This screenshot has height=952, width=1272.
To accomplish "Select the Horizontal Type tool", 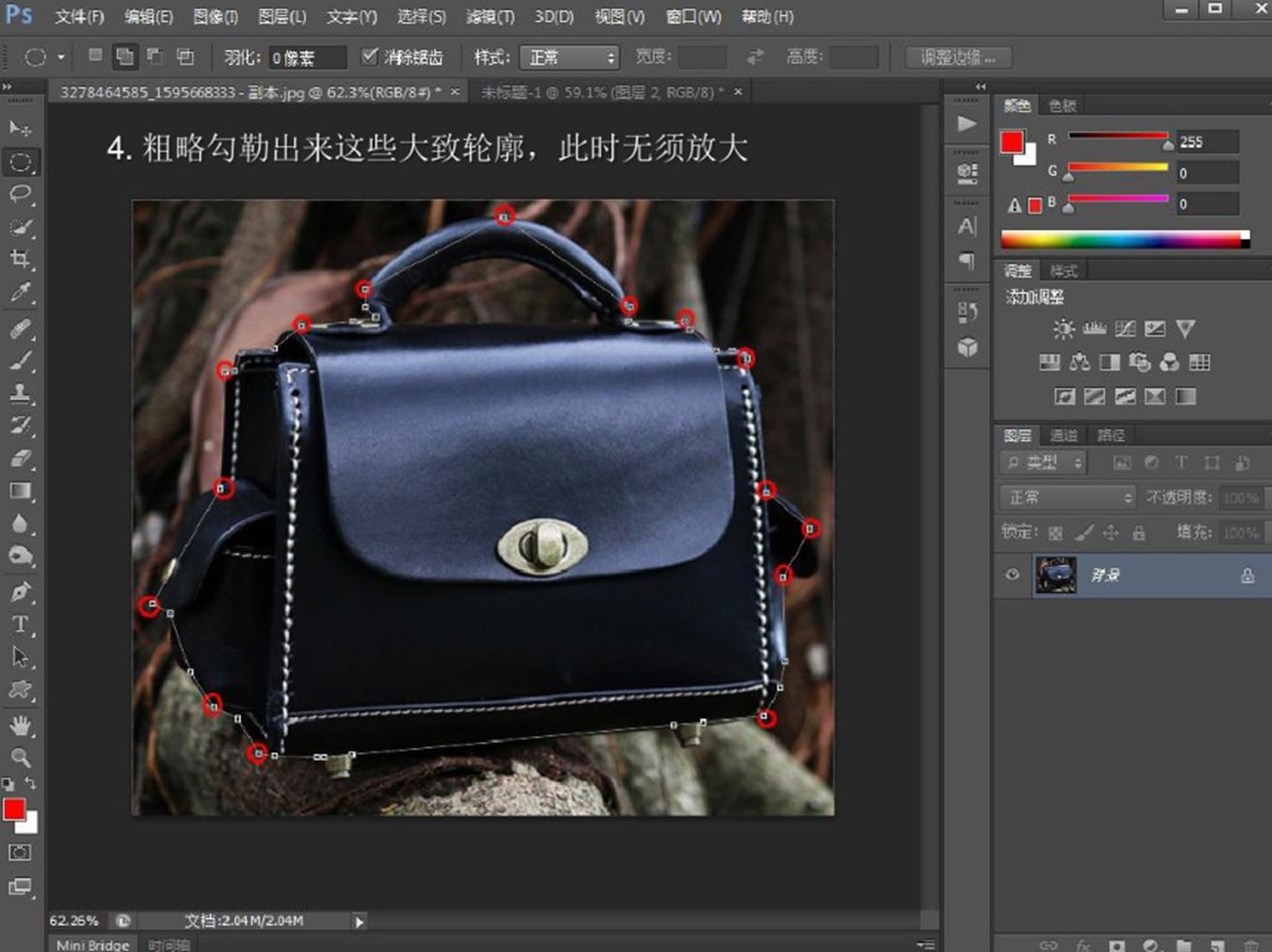I will coord(20,624).
